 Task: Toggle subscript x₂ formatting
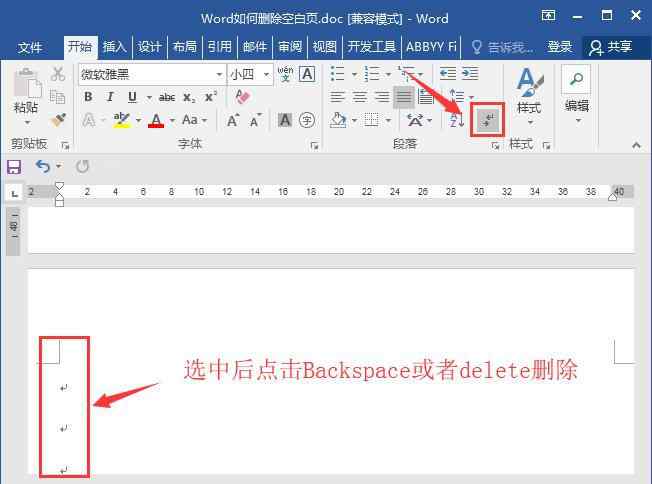pyautogui.click(x=189, y=97)
